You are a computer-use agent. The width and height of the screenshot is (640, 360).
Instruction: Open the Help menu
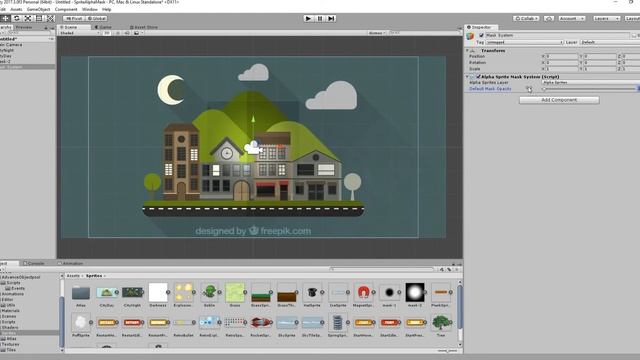[x=107, y=9]
